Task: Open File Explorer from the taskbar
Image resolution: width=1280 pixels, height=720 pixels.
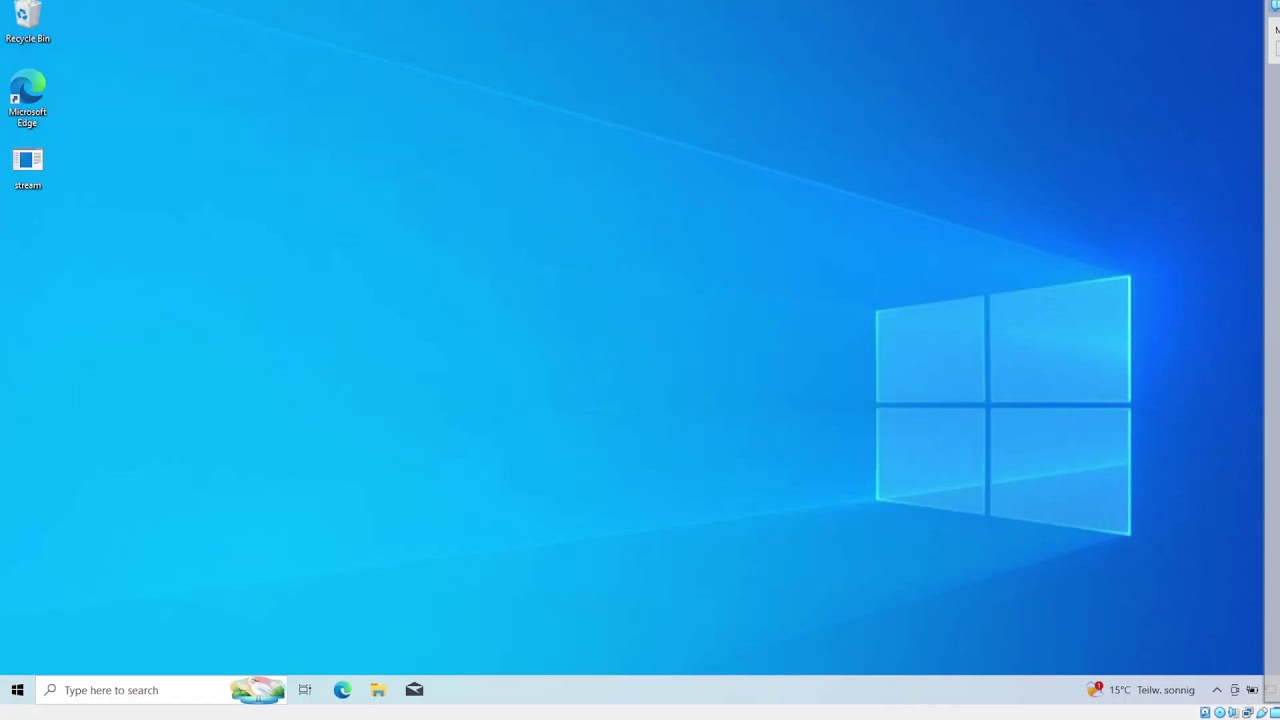Action: point(378,690)
